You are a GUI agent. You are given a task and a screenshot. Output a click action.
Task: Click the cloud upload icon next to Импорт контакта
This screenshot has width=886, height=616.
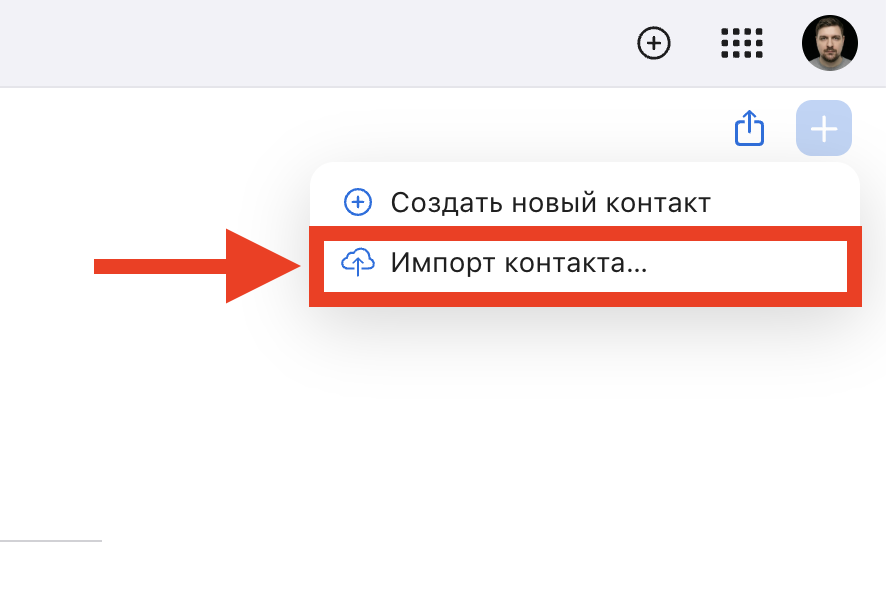[x=357, y=264]
